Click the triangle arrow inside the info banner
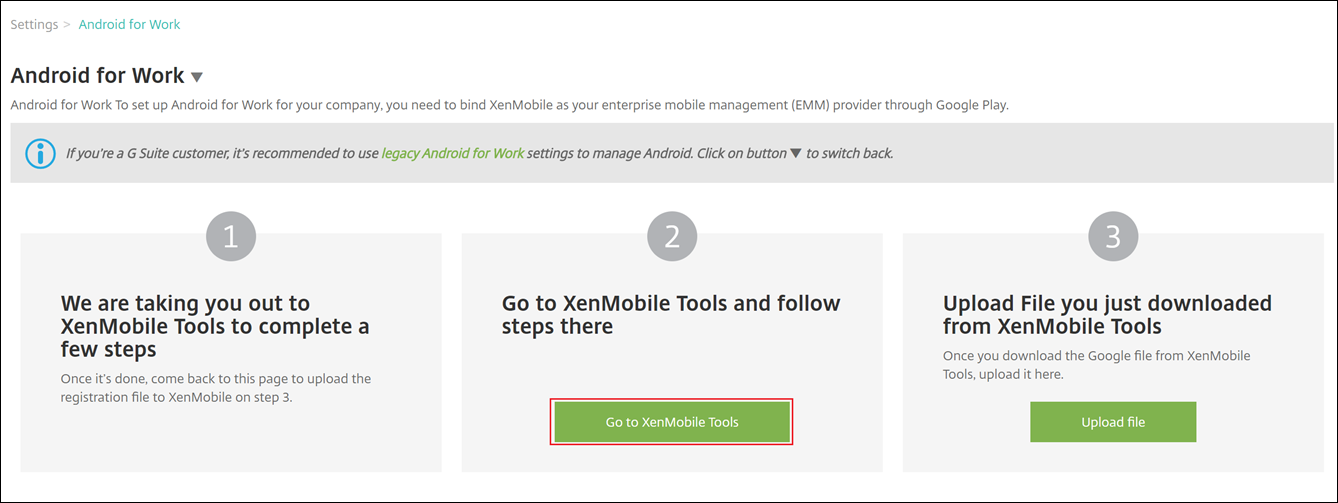 click(x=796, y=154)
